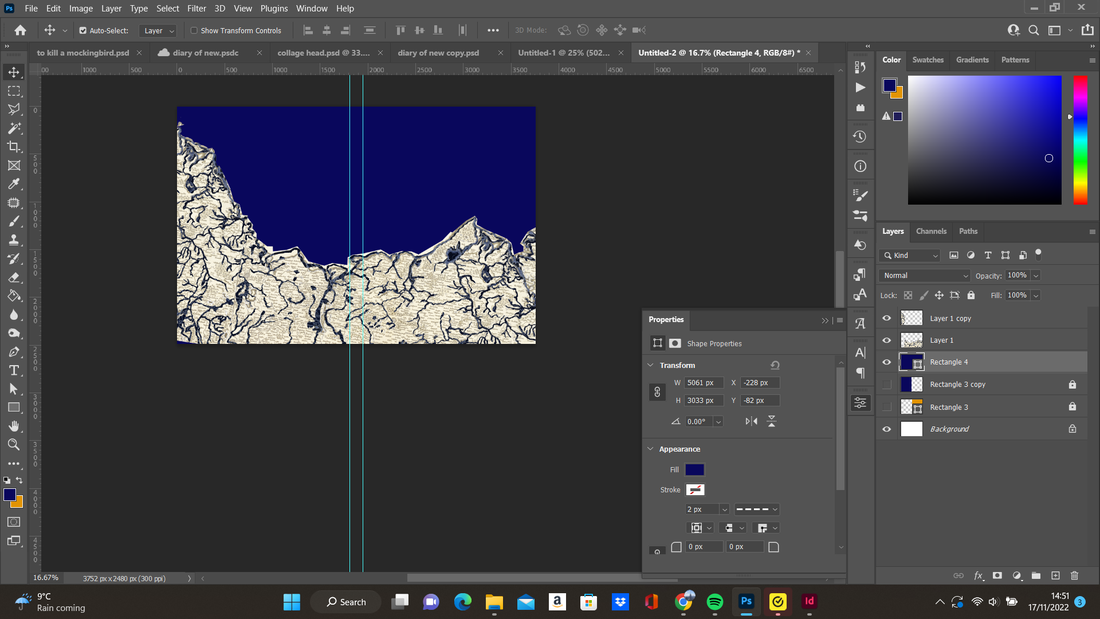The width and height of the screenshot is (1100, 619).
Task: Open the more options ellipsis in options bar
Action: point(493,30)
